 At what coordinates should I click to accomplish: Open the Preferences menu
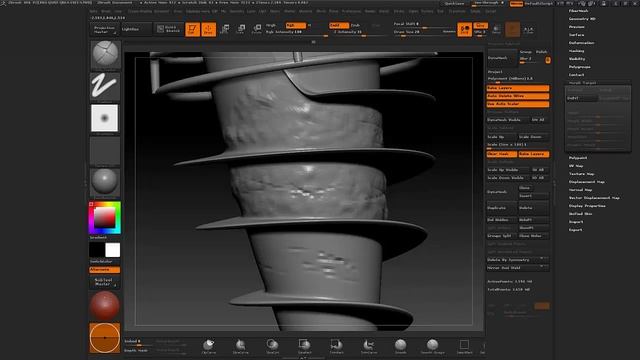(351, 11)
